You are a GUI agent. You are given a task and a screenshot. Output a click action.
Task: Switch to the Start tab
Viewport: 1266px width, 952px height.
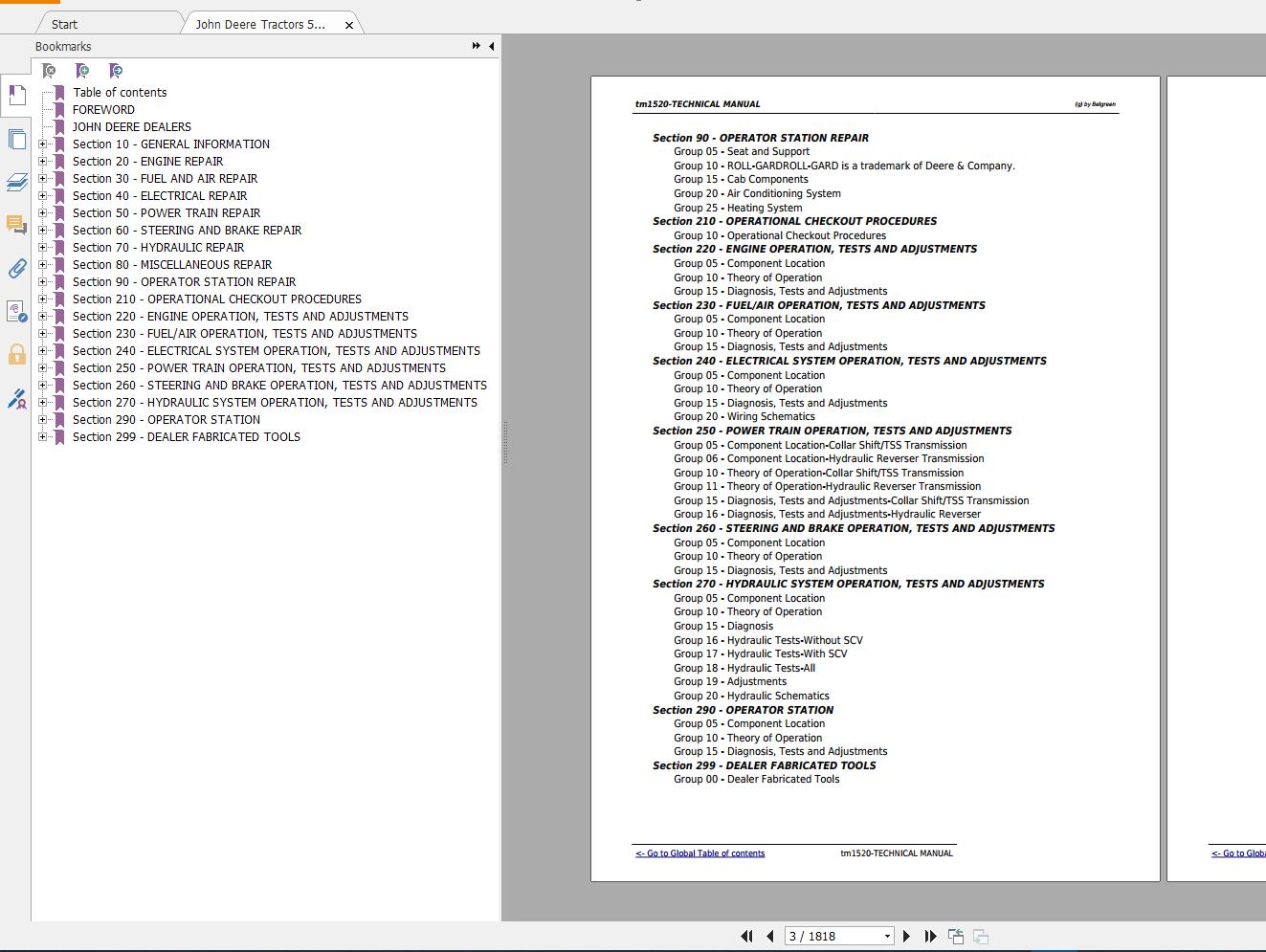[65, 24]
